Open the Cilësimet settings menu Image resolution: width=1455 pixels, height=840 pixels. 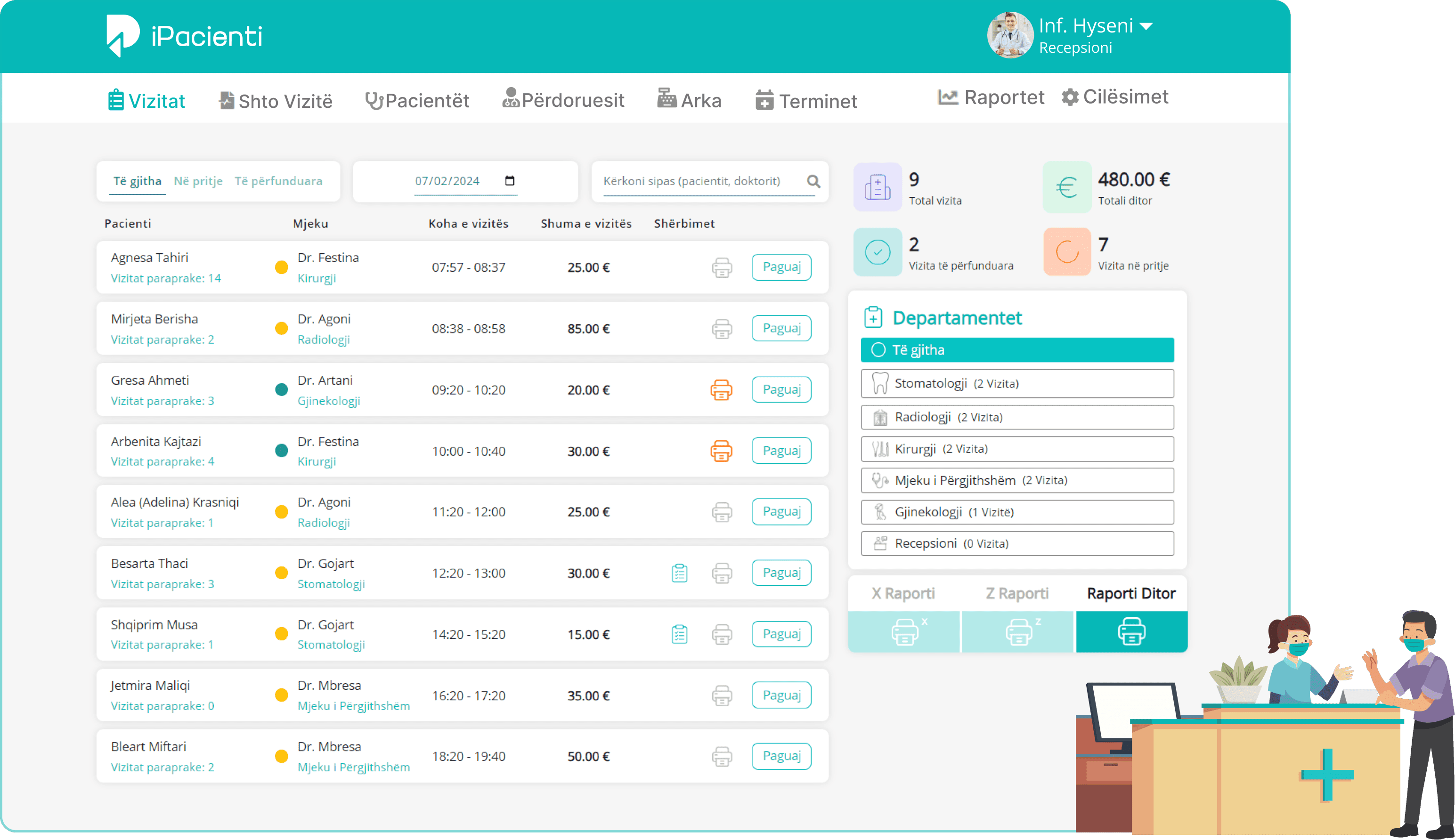1114,97
